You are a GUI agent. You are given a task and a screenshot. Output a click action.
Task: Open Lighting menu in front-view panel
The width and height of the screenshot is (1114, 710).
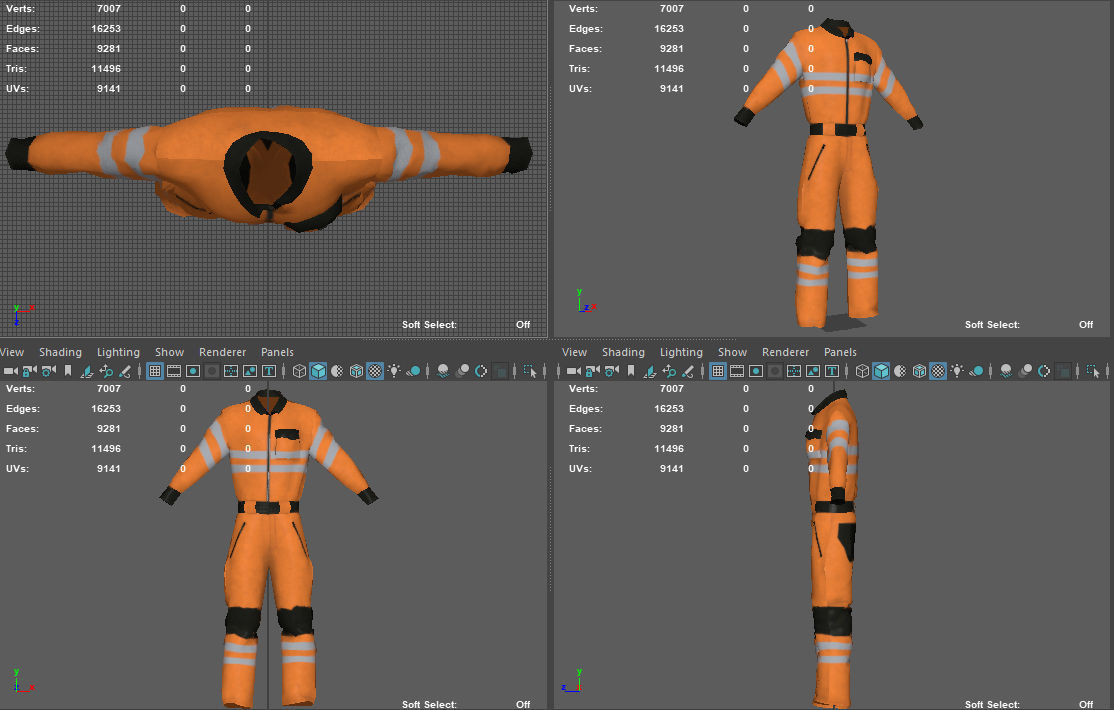pos(118,353)
